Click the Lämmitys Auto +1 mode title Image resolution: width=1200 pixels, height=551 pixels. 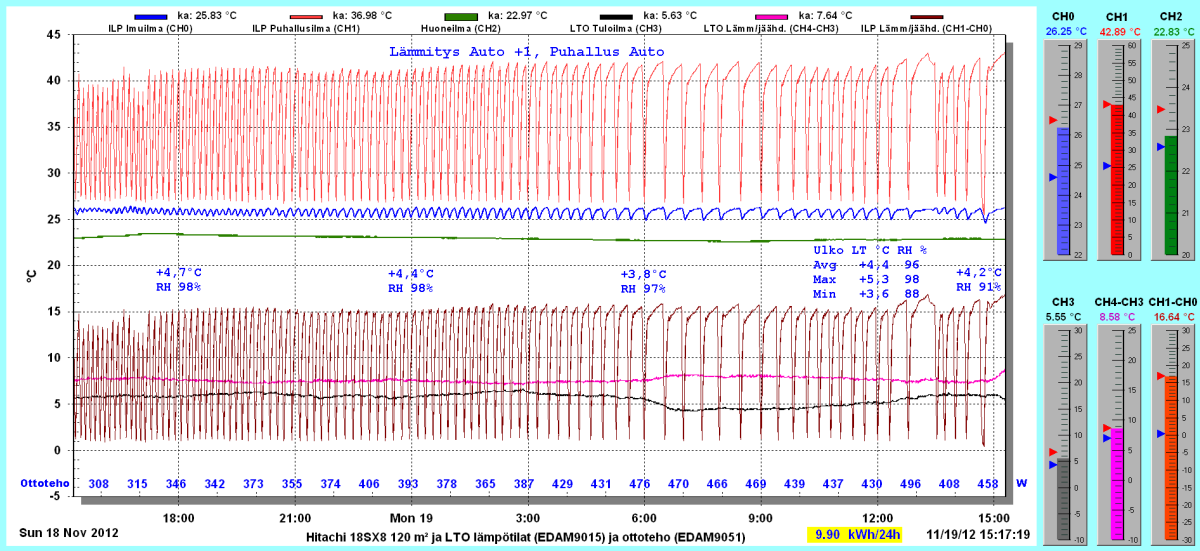coord(525,51)
